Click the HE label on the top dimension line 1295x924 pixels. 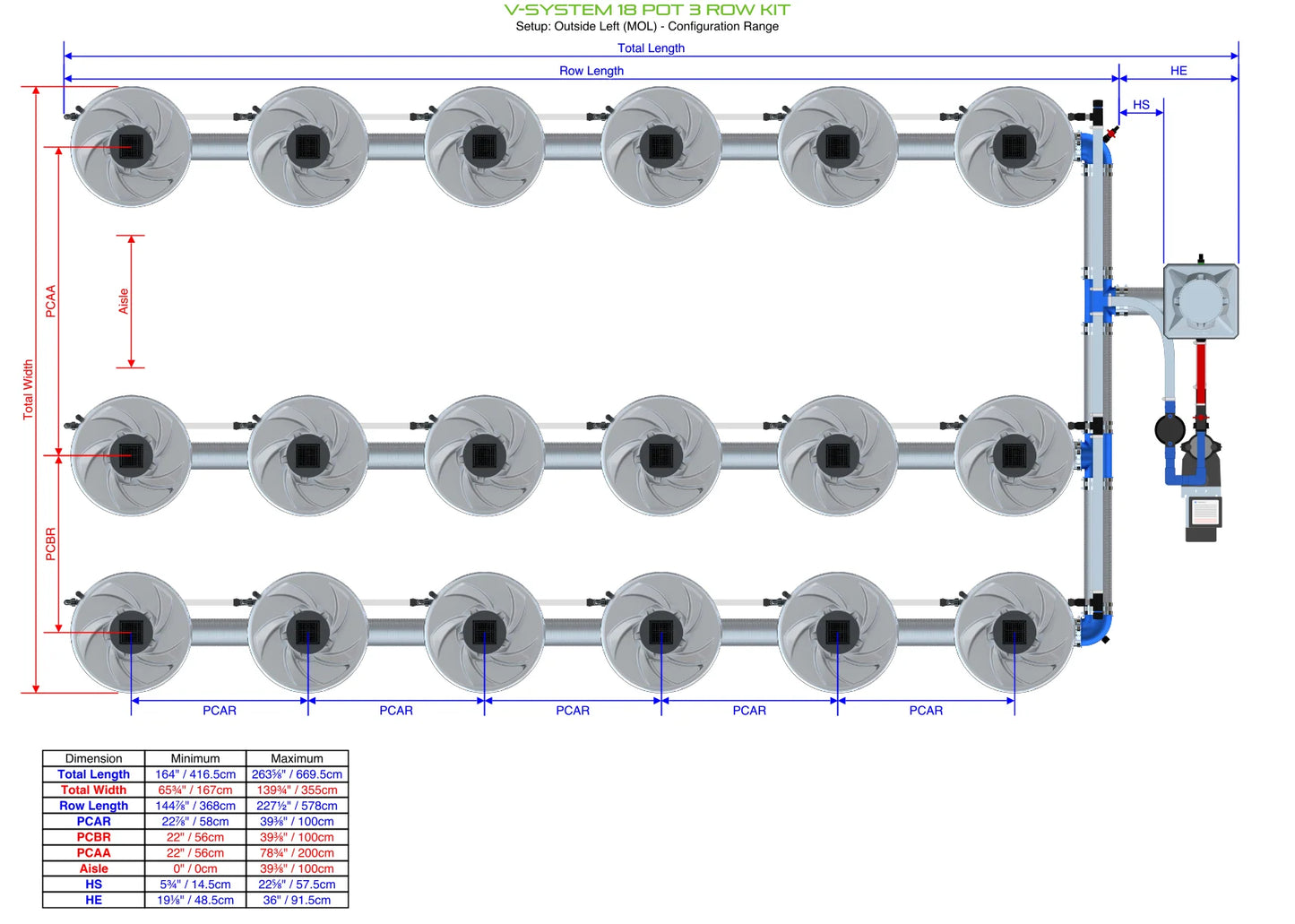[1178, 71]
